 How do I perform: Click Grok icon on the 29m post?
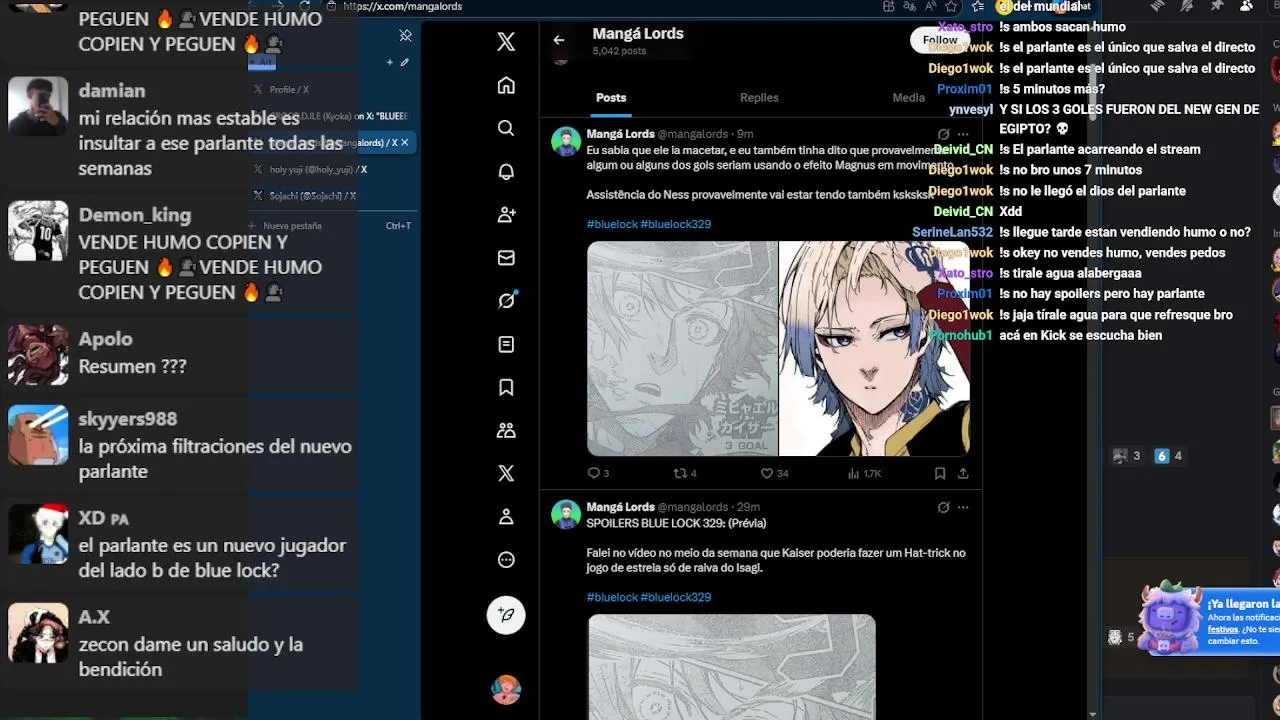tap(943, 507)
